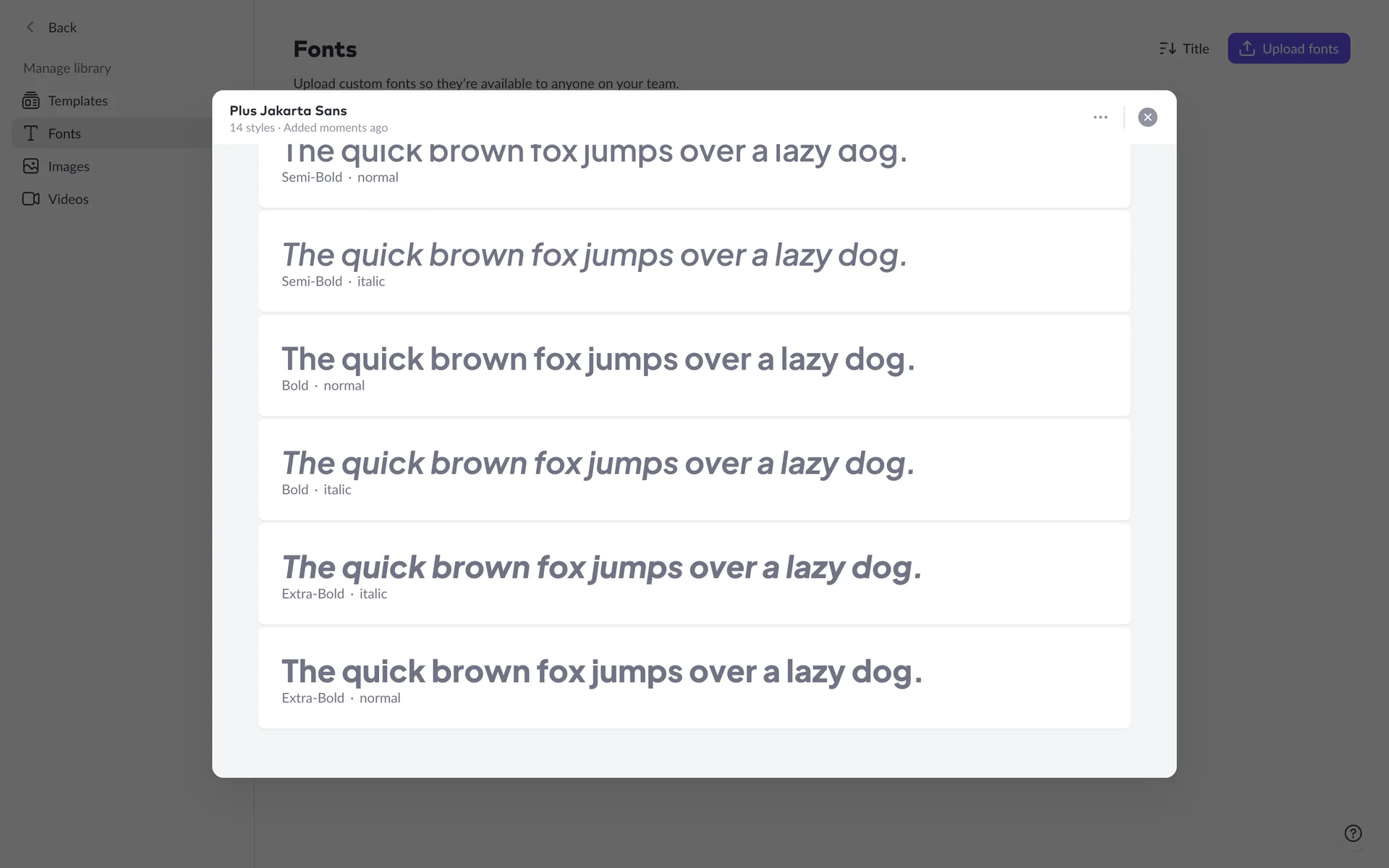The height and width of the screenshot is (868, 1389).
Task: Click the Fonts sidebar icon
Action: coord(30,133)
